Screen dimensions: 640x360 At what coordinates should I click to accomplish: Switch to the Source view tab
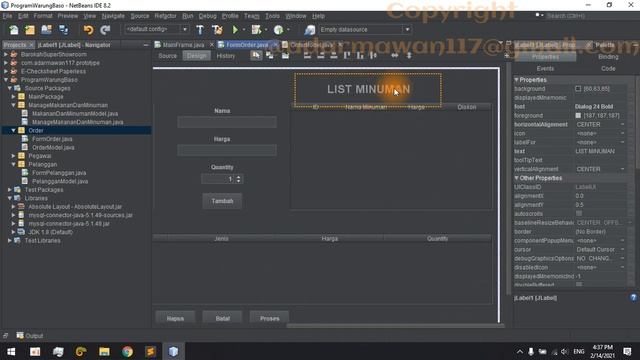168,56
